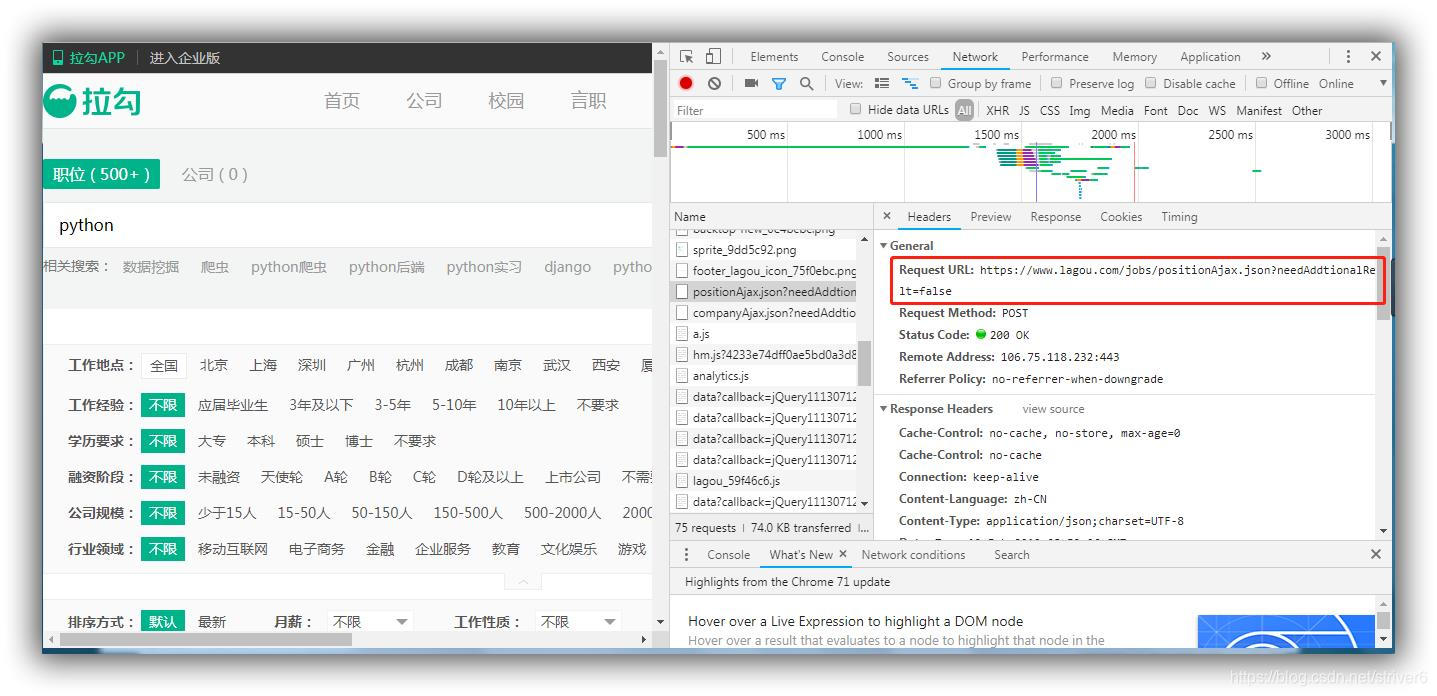This screenshot has height=696, width=1437.
Task: Open more DevTools tabs chevron
Action: click(x=1266, y=57)
